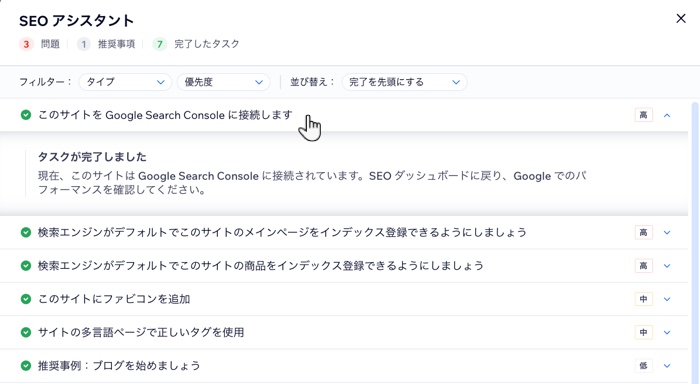Click 中 priority tag on ファビコンを追加 row
Screen dimensions: 700x384
tap(643, 299)
